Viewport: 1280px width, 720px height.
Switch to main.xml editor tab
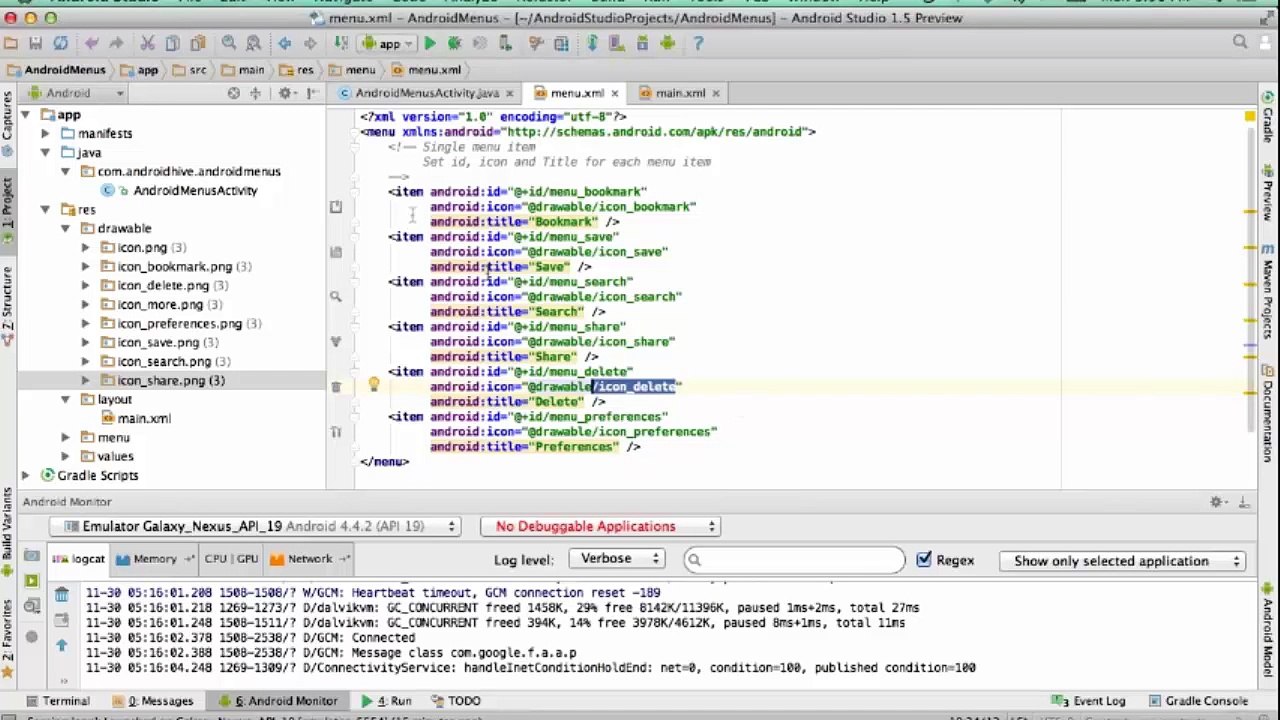pyautogui.click(x=680, y=93)
